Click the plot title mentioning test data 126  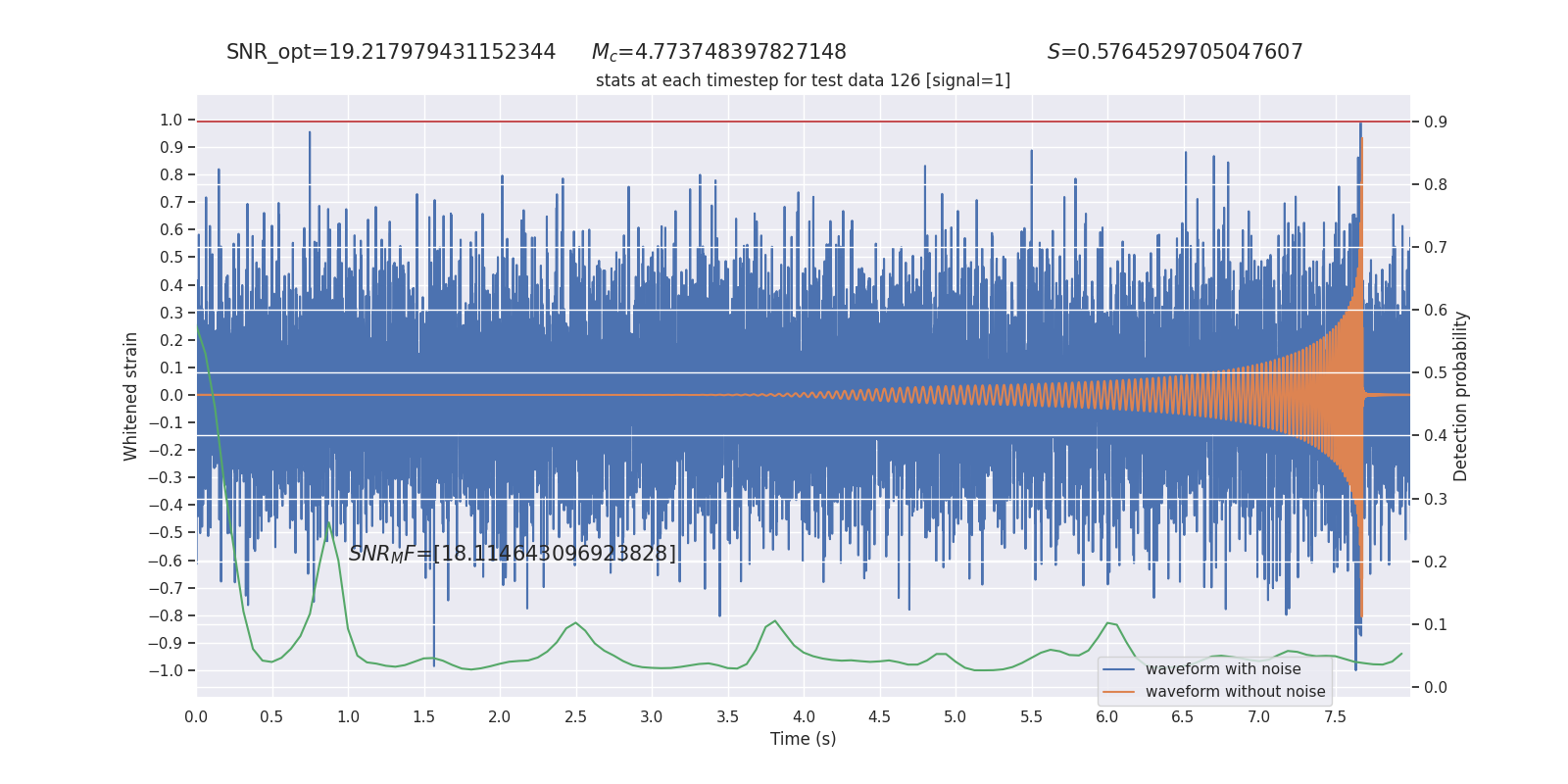pos(803,80)
